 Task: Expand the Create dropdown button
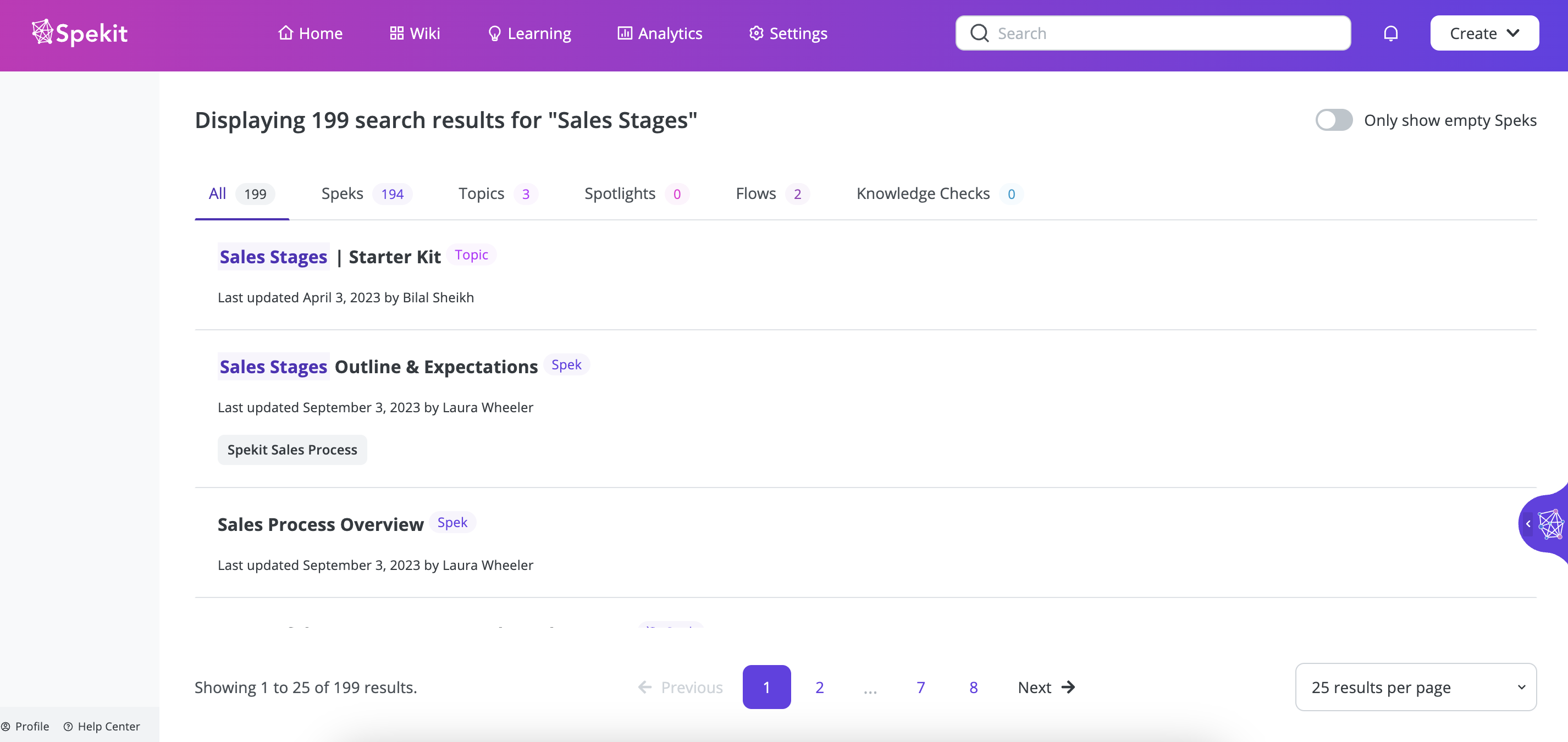(x=1484, y=33)
